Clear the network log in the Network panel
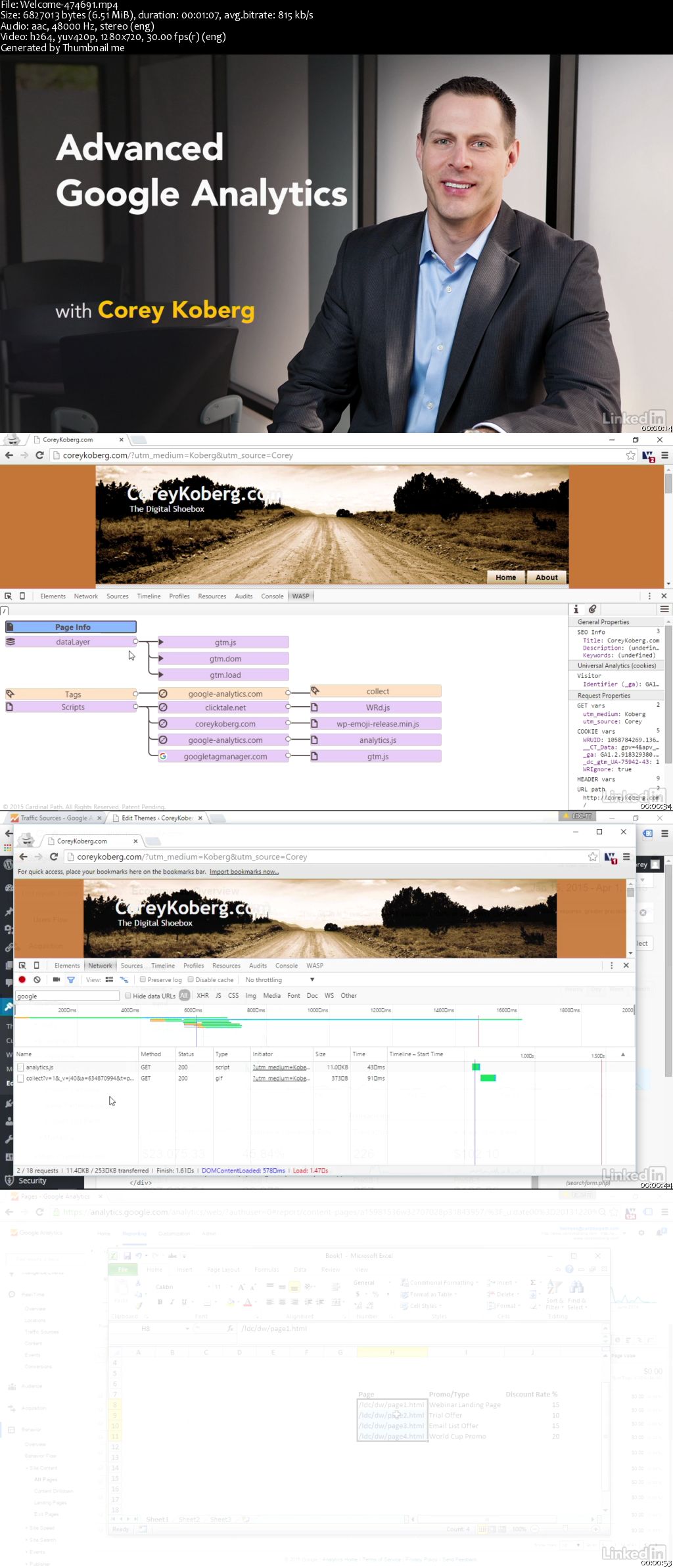This screenshot has height=1568, width=673. [37, 979]
